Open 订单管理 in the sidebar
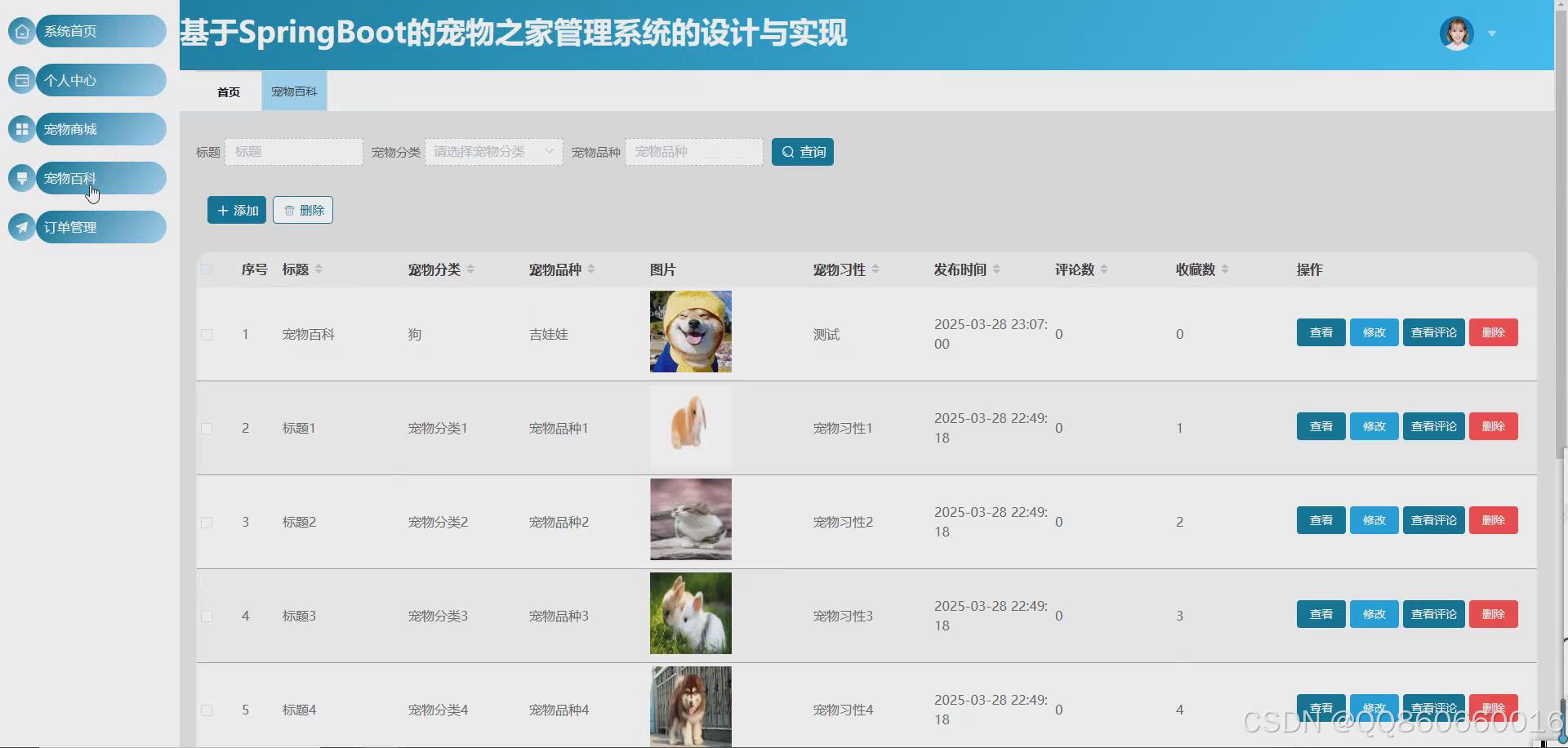 [x=100, y=227]
